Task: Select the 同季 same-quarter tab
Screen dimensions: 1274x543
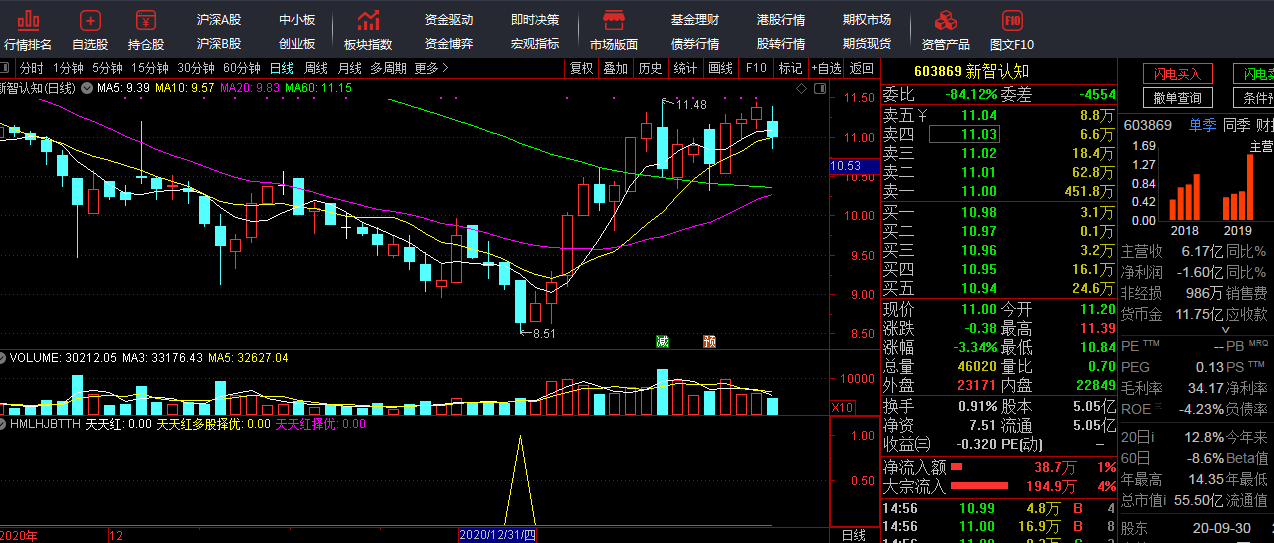Action: [1236, 125]
